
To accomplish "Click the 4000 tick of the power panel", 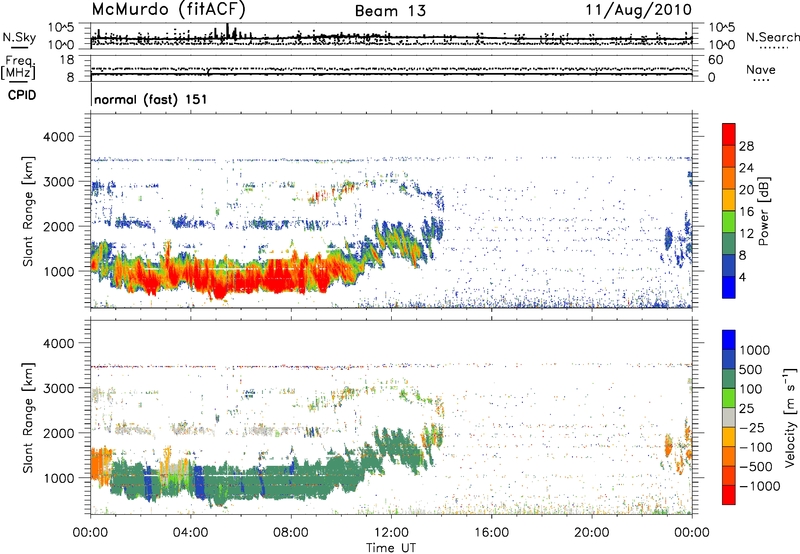I will coord(59,137).
